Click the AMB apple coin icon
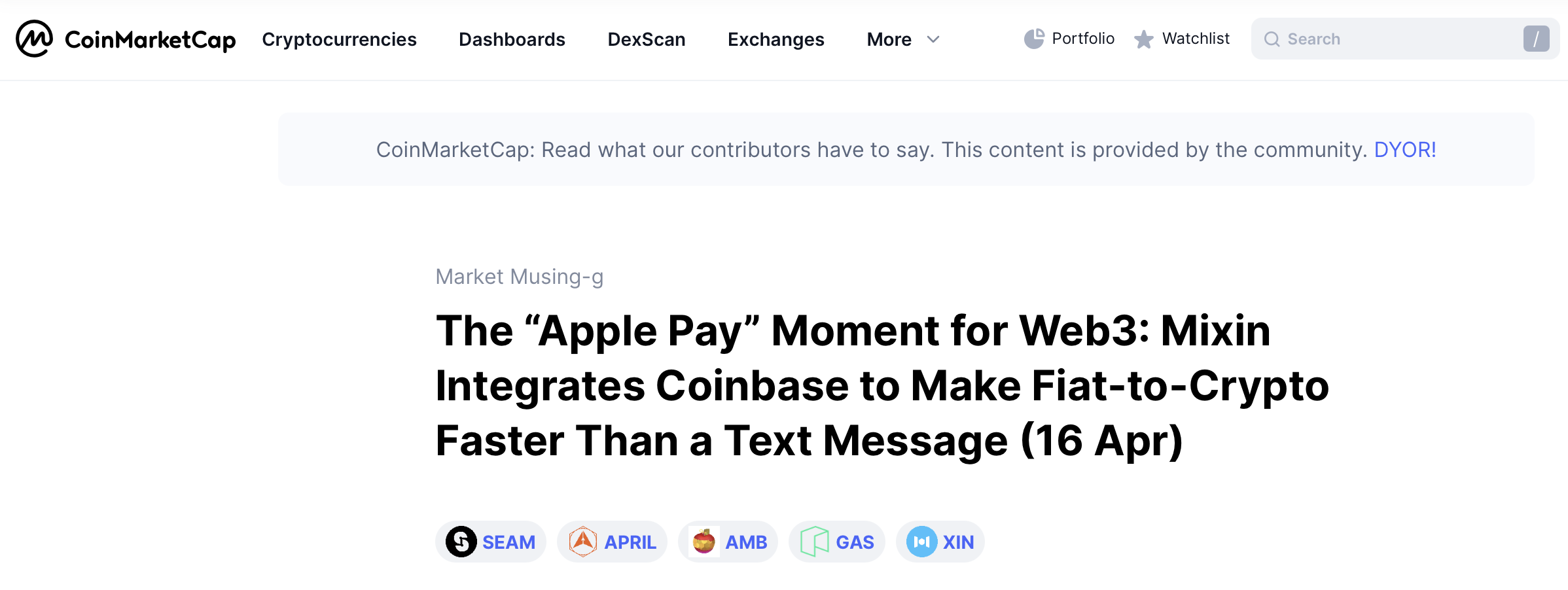This screenshot has height=590, width=1568. [704, 542]
